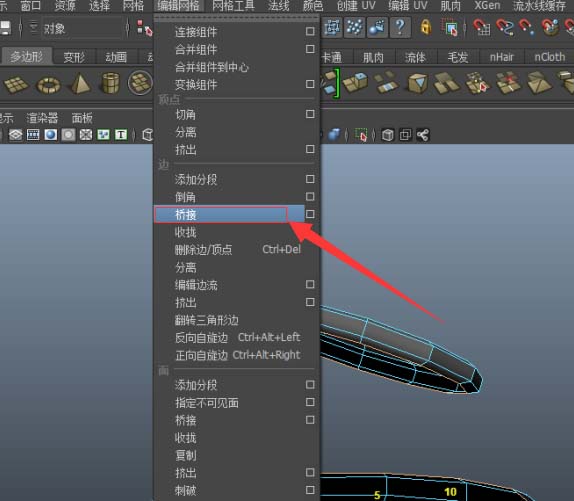Click the shelf icon with red cross on tiles

tap(508, 83)
